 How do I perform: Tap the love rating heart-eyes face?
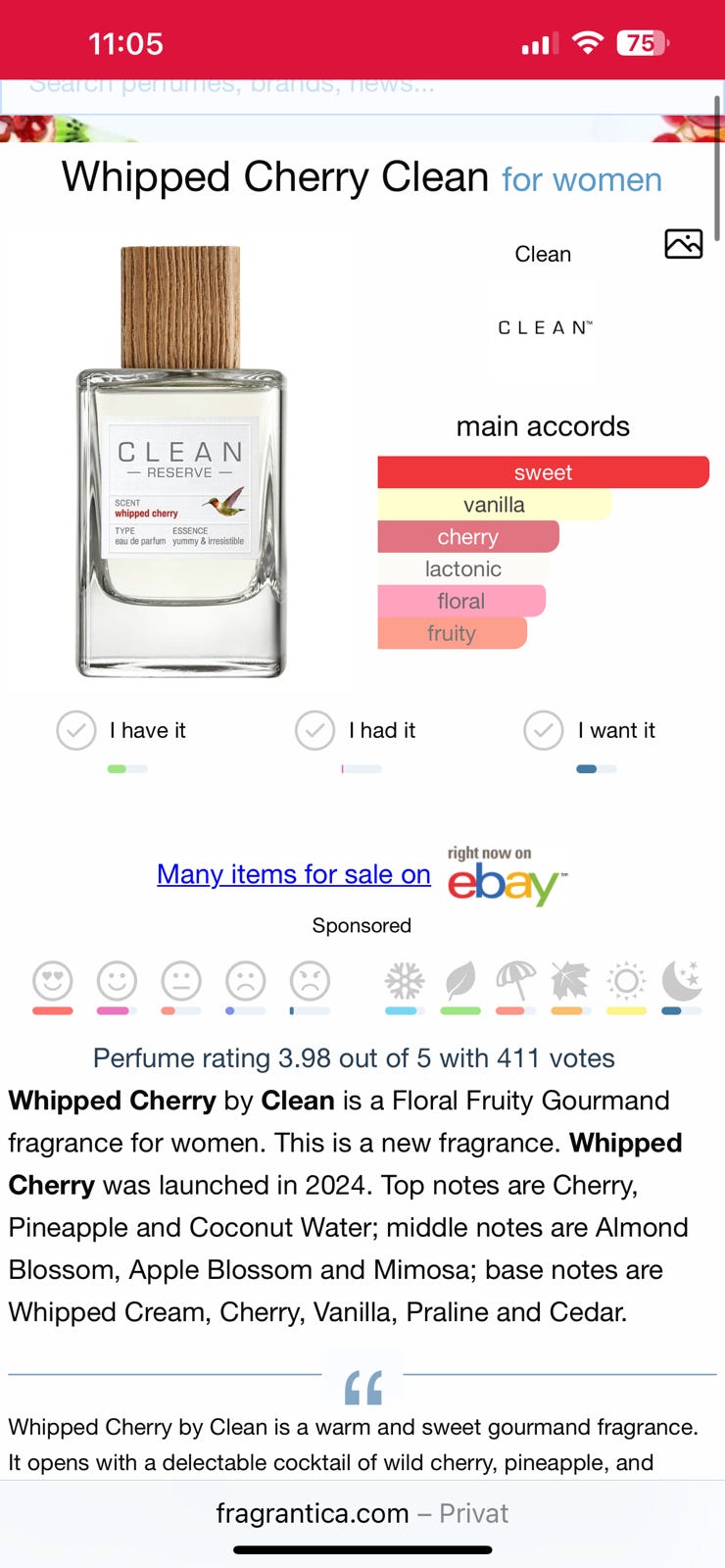(x=53, y=980)
